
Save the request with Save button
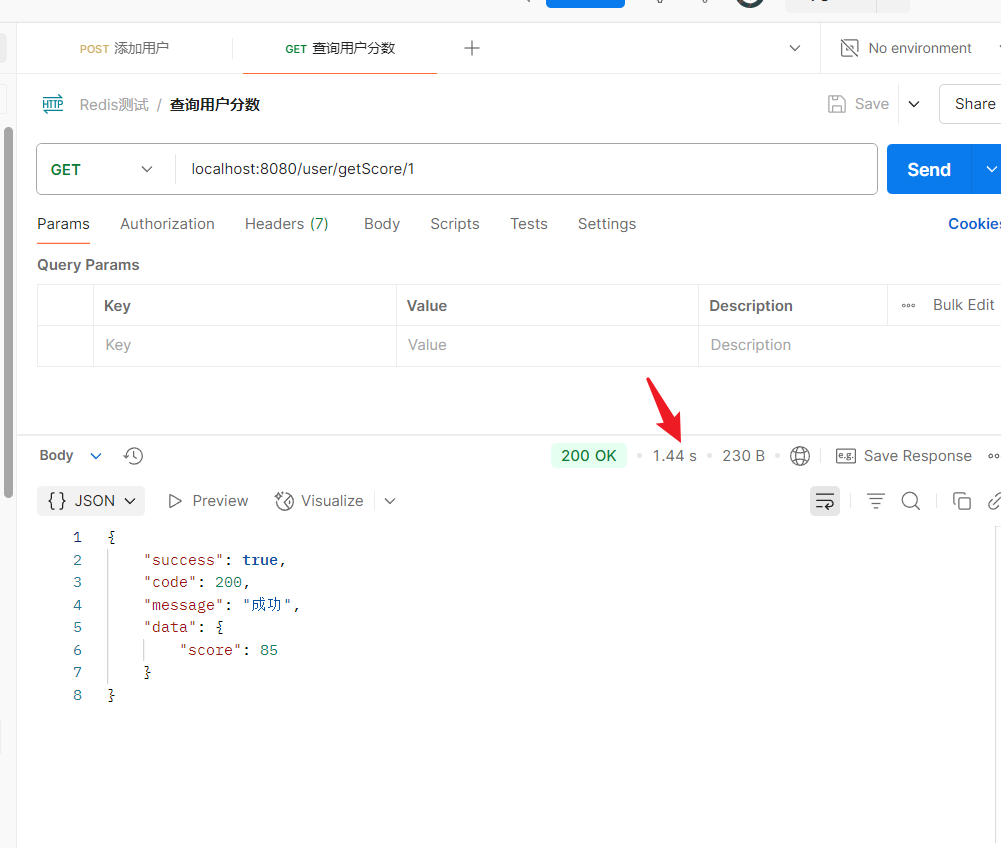858,104
